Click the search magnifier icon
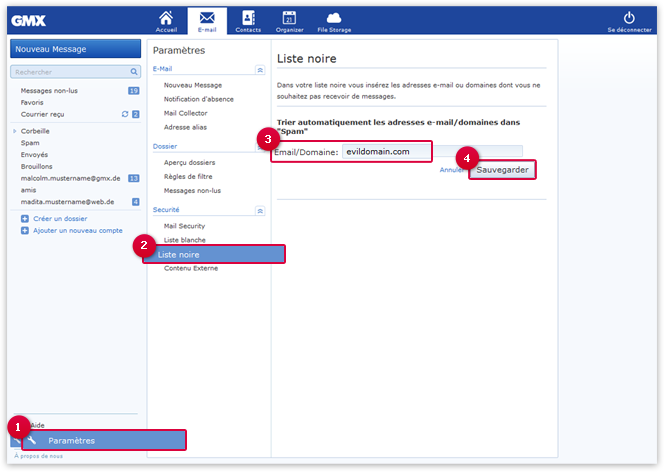664x472 pixels. (x=134, y=72)
